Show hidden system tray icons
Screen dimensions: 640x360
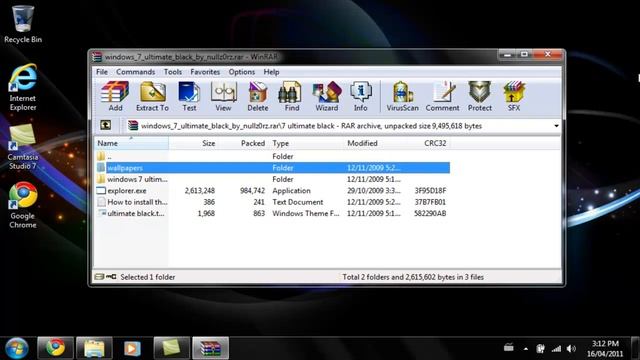coord(526,349)
